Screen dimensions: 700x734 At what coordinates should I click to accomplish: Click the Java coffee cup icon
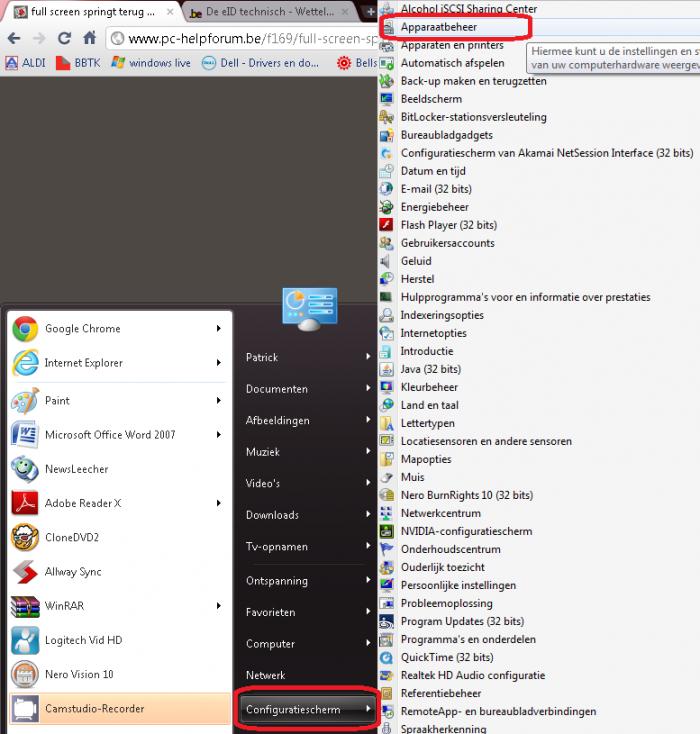click(386, 369)
